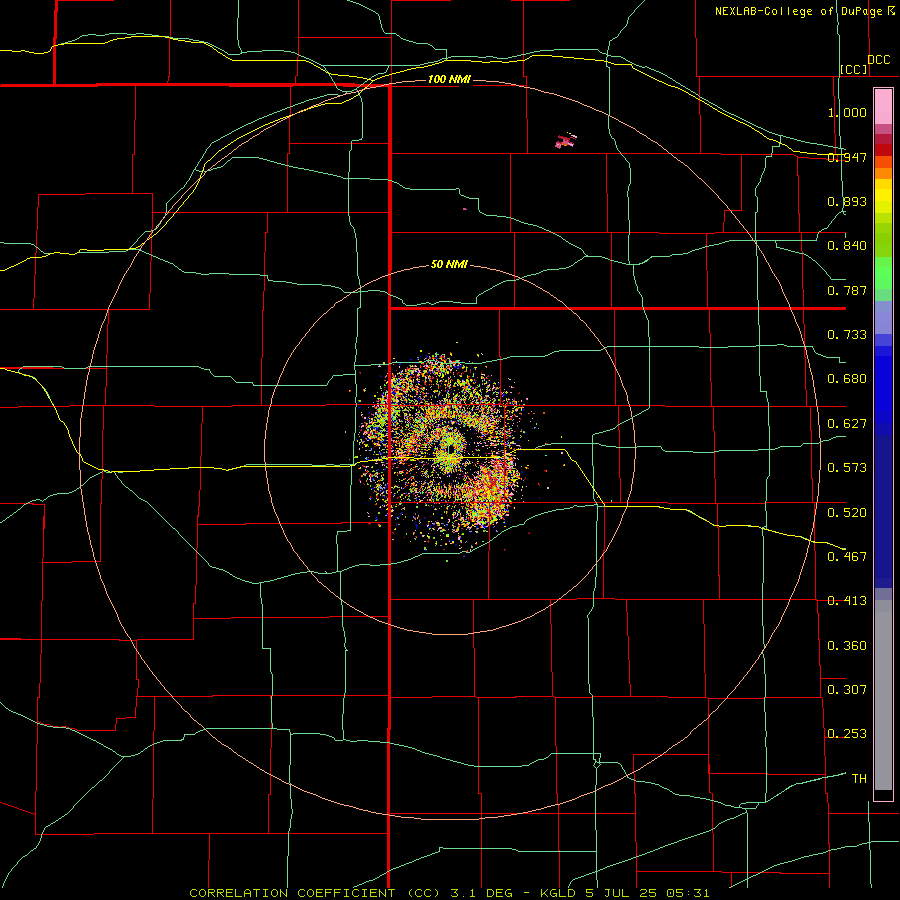The width and height of the screenshot is (900, 900).
Task: Click the radar site center of the echo cluster
Action: [x=451, y=448]
